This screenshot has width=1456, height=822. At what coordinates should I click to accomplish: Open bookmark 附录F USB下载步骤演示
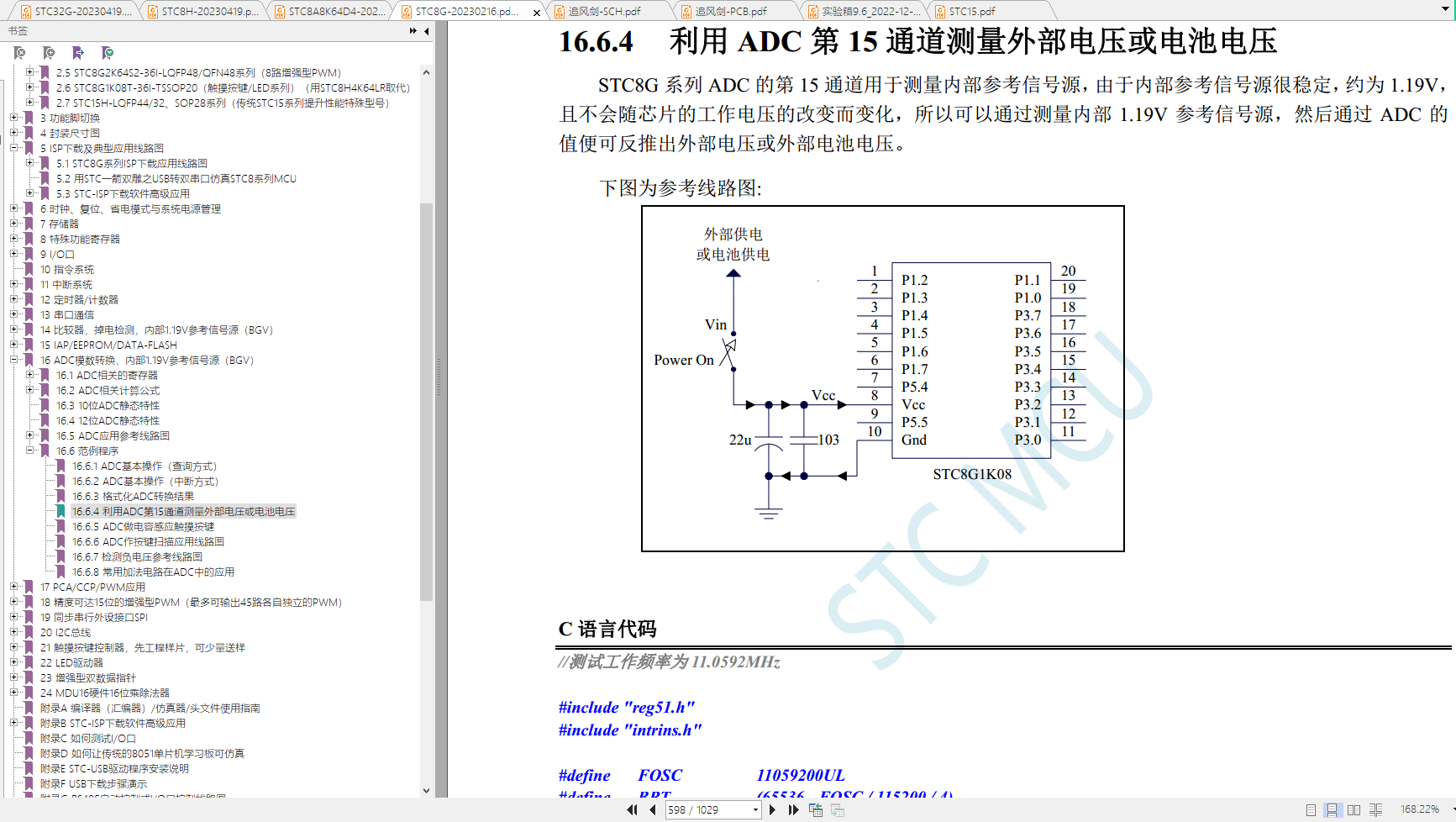click(93, 783)
